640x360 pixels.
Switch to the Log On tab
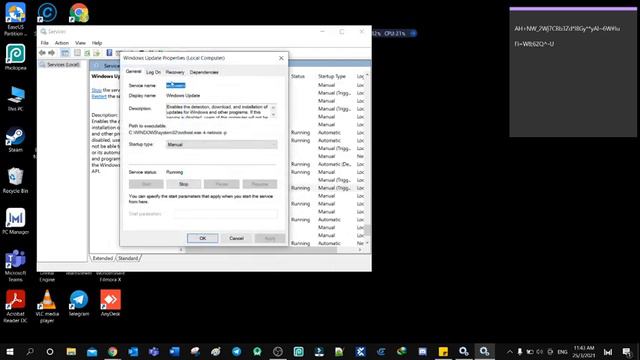(x=153, y=72)
